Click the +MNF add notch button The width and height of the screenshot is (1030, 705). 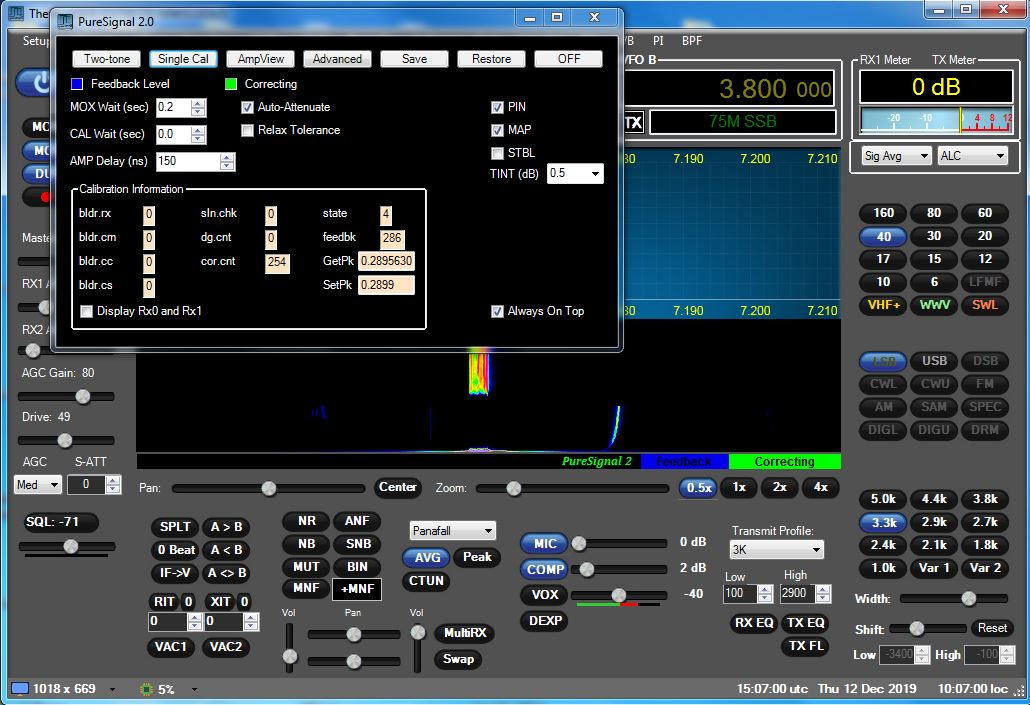coord(357,589)
